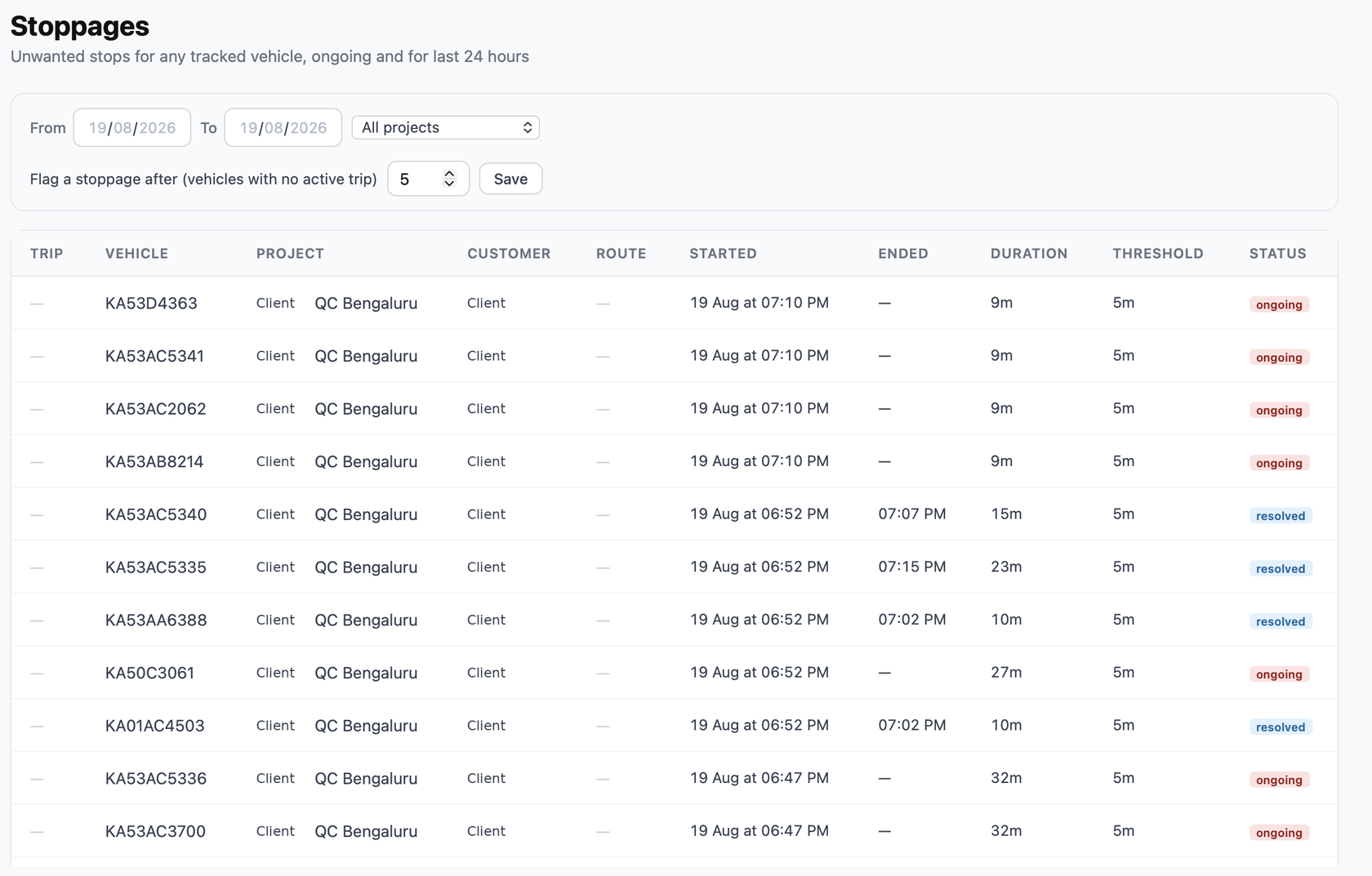Viewport: 1372px width, 876px height.
Task: Click the resolved badge for KA53AA6388
Action: click(x=1281, y=621)
